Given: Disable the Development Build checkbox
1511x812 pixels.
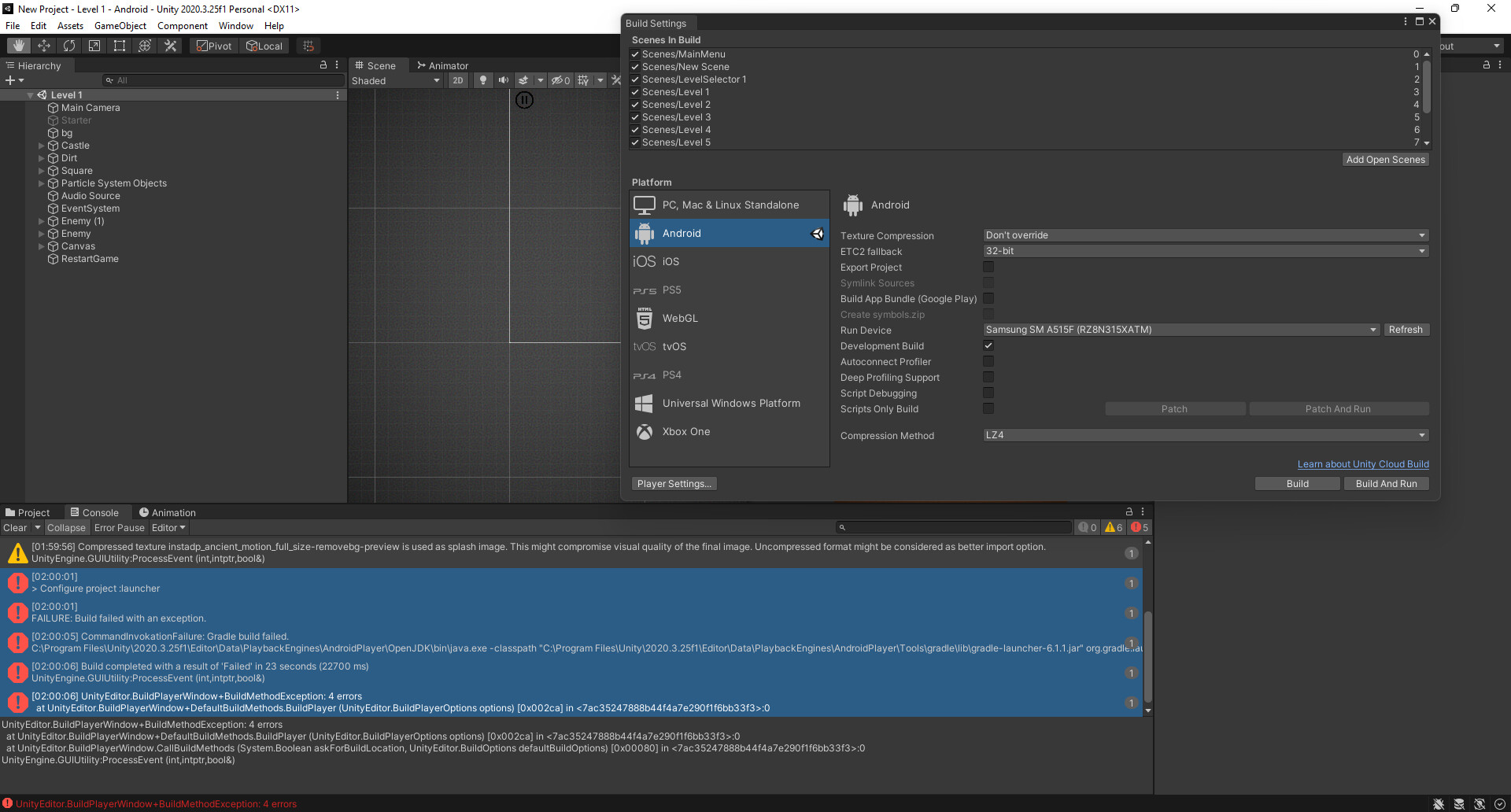Looking at the screenshot, I should [988, 345].
